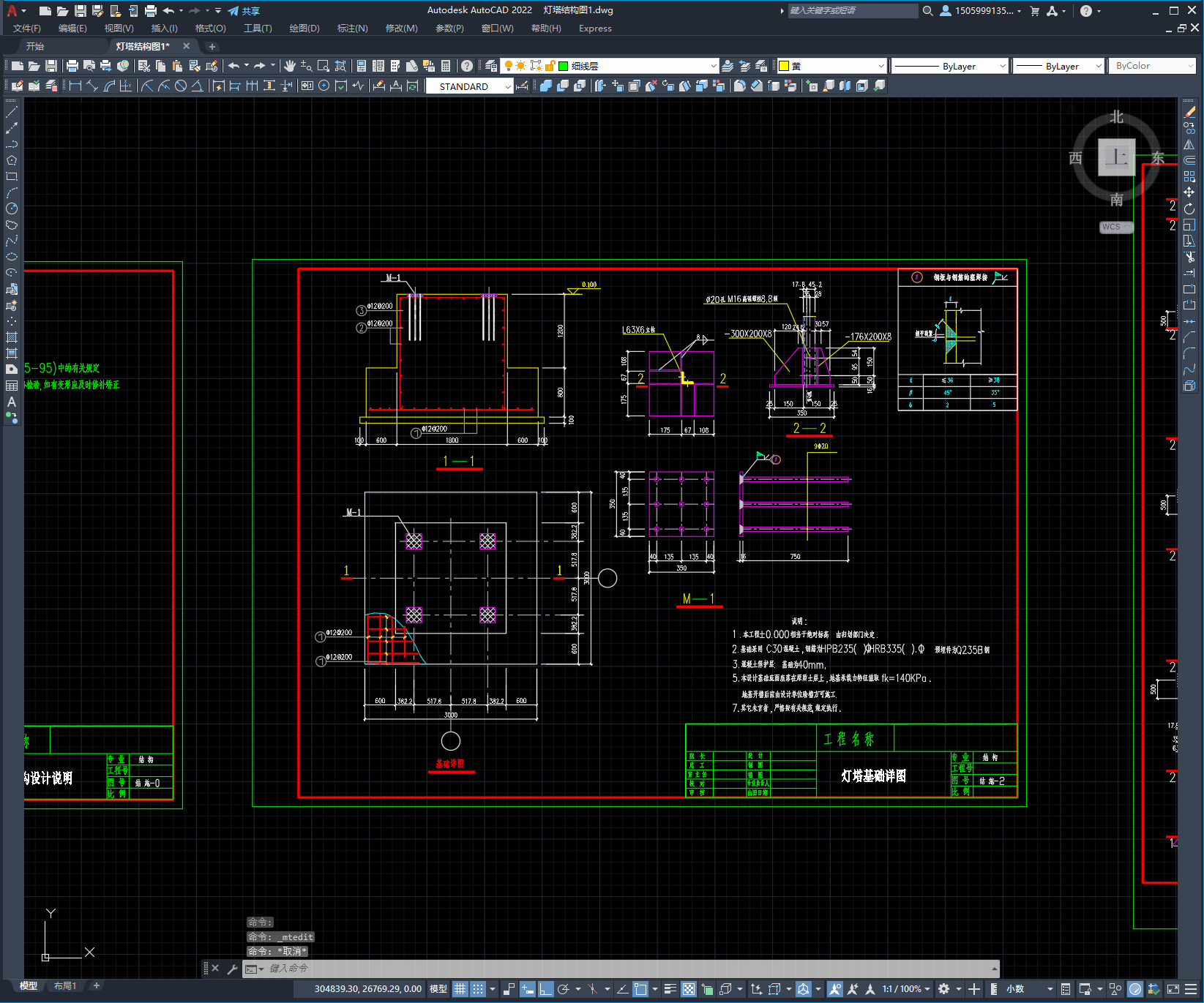This screenshot has width=1204, height=1003.
Task: Select the Trim scissors tool
Action: [x=1189, y=257]
